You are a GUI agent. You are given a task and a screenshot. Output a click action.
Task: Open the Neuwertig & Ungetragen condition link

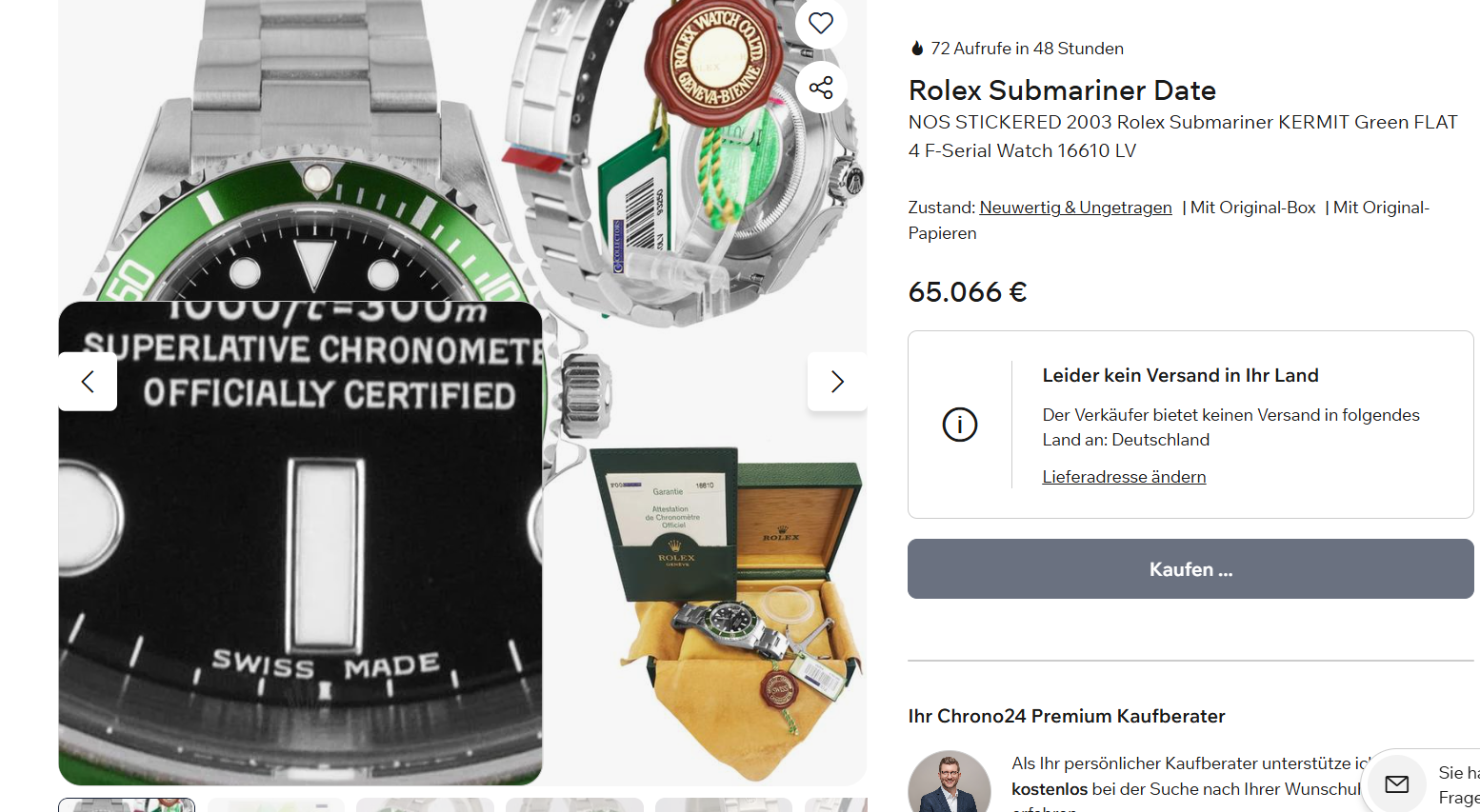point(1075,208)
